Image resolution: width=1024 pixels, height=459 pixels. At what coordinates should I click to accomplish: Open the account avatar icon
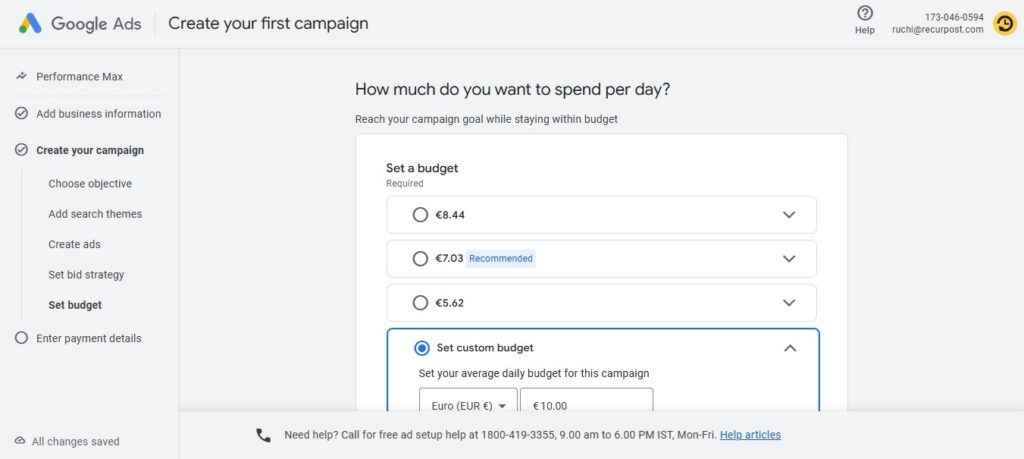click(x=1004, y=24)
